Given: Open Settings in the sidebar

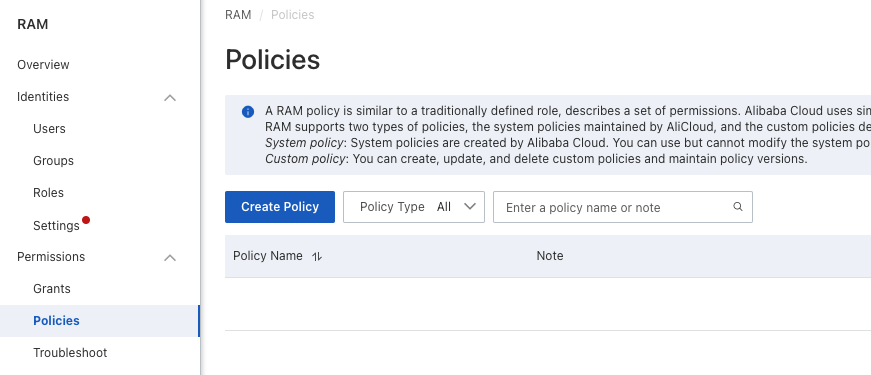Looking at the screenshot, I should point(56,226).
